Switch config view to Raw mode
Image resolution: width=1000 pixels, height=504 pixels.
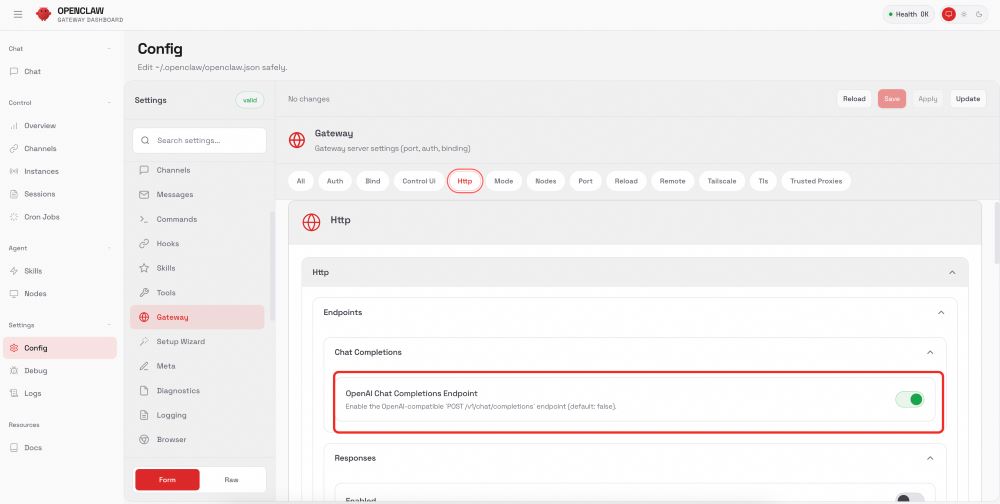pyautogui.click(x=232, y=480)
